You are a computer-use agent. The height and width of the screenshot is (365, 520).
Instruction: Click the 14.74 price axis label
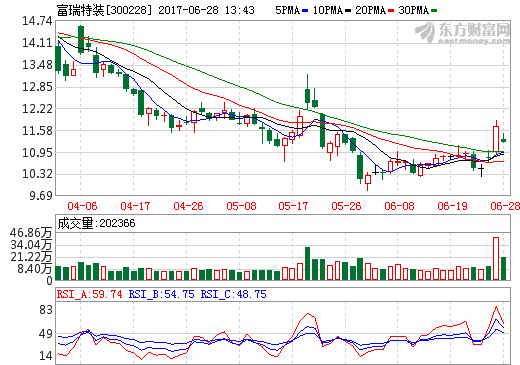point(37,21)
